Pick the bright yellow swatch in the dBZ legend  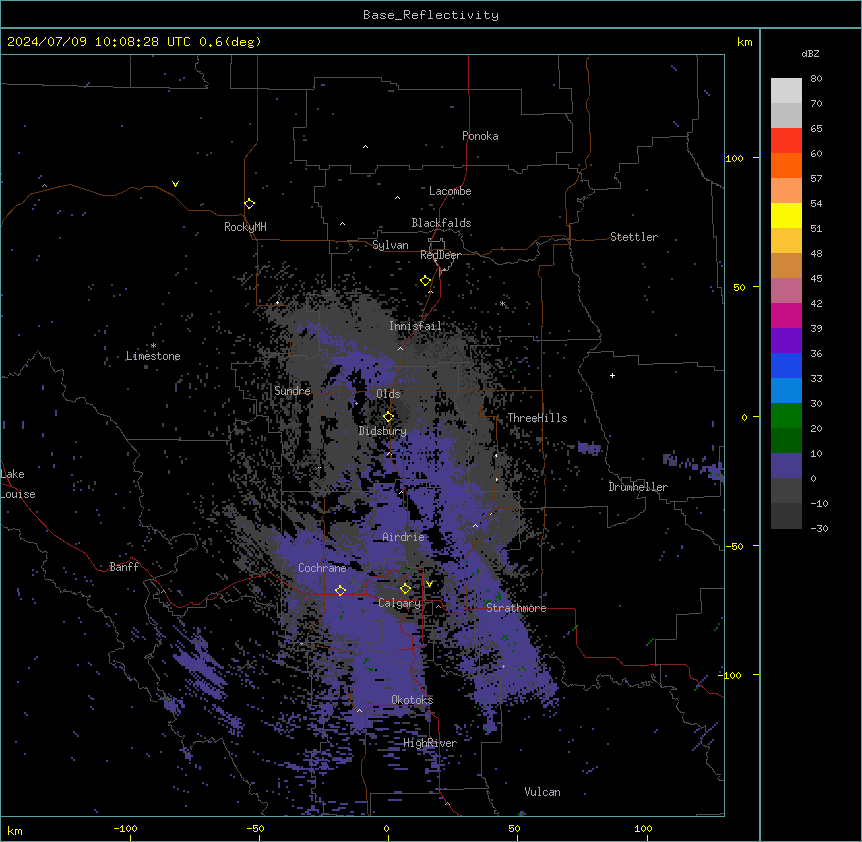[x=786, y=215]
